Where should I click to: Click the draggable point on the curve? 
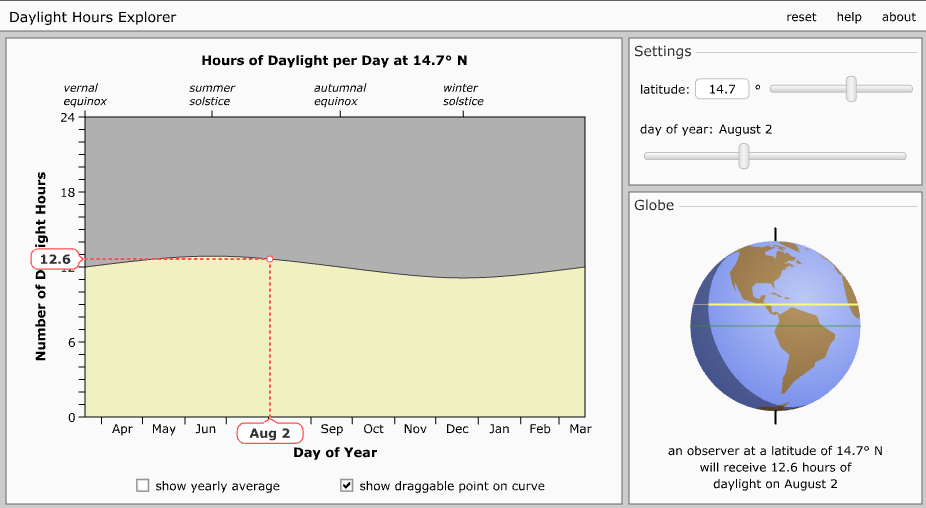point(270,259)
